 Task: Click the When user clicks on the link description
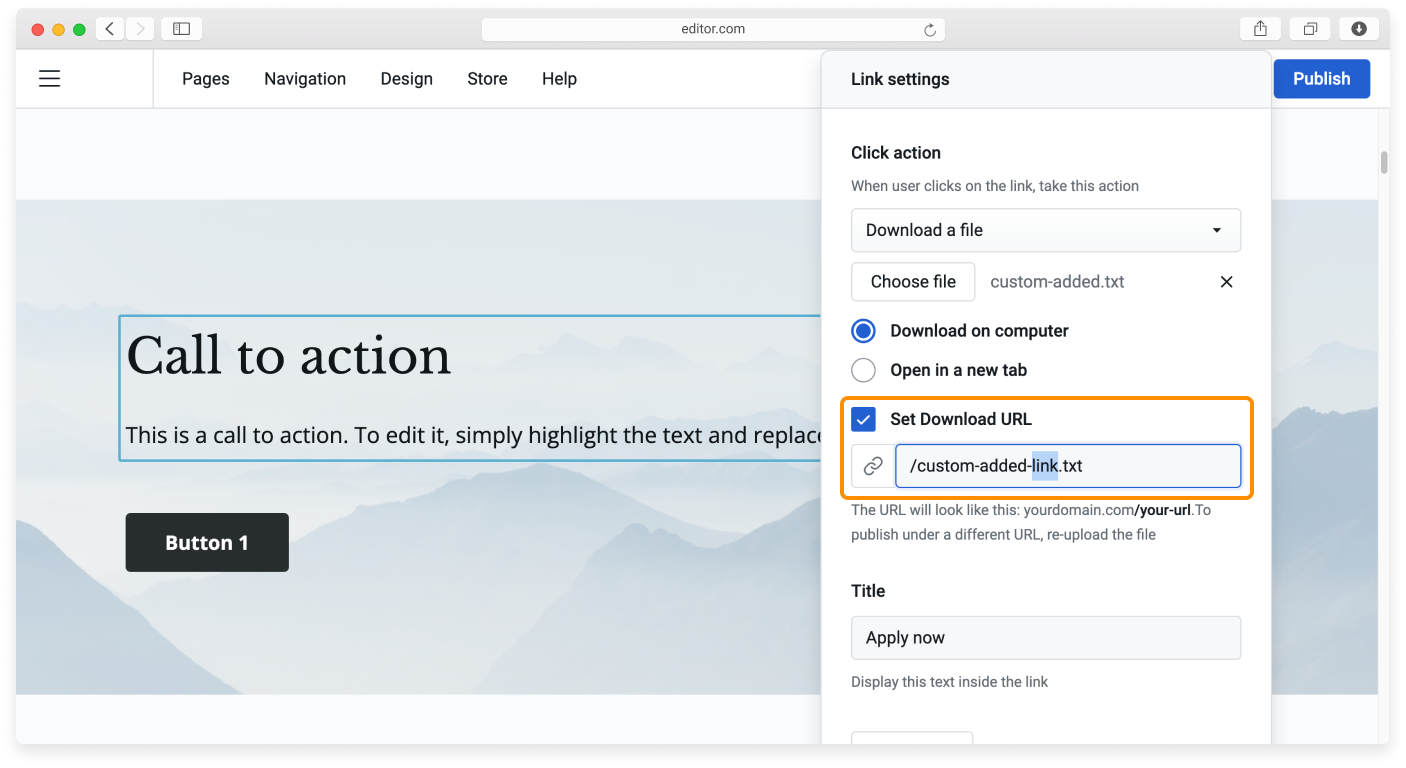(995, 186)
